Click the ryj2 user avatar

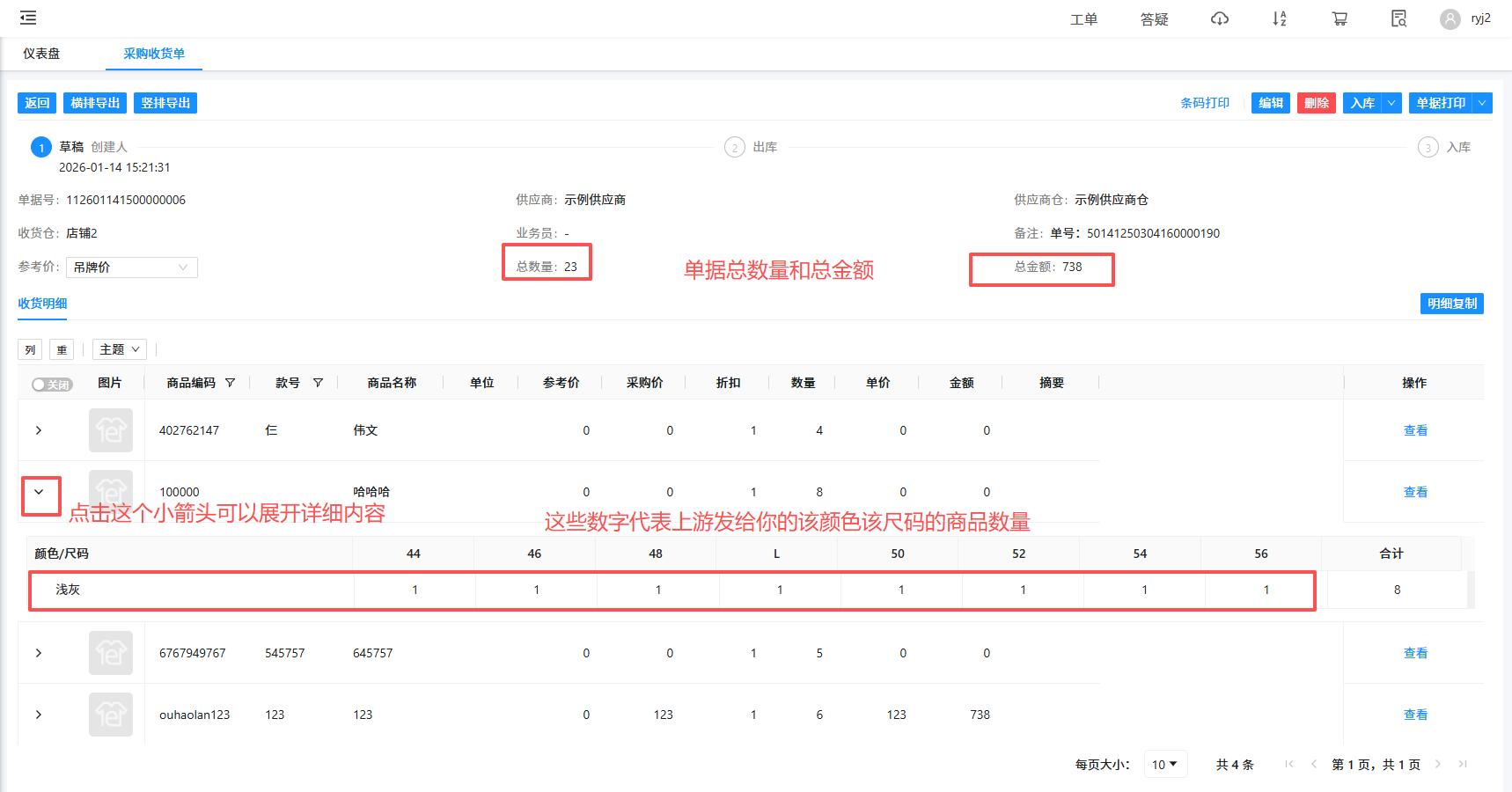(x=1450, y=19)
